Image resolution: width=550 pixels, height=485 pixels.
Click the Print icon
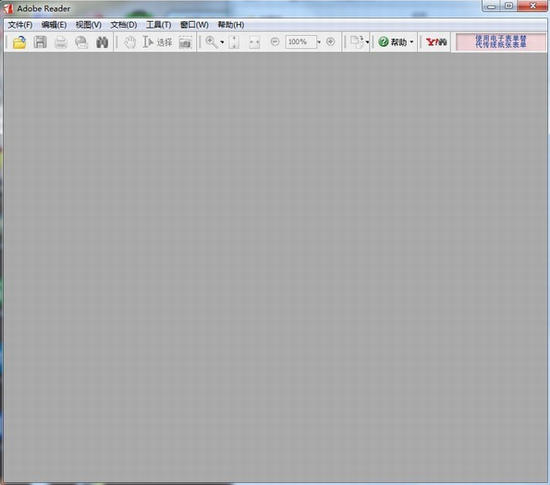[61, 42]
